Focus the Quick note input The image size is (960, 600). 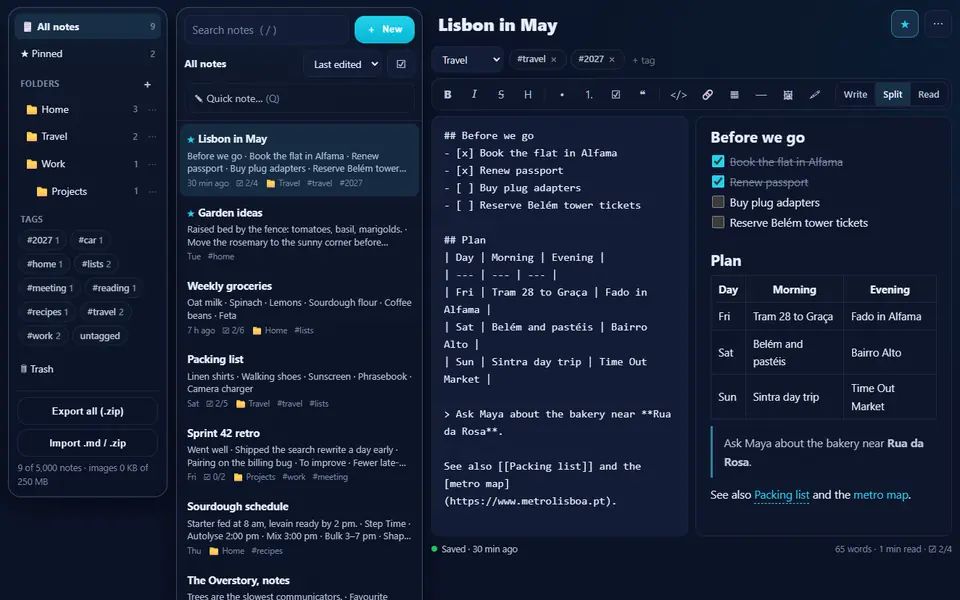pyautogui.click(x=299, y=99)
